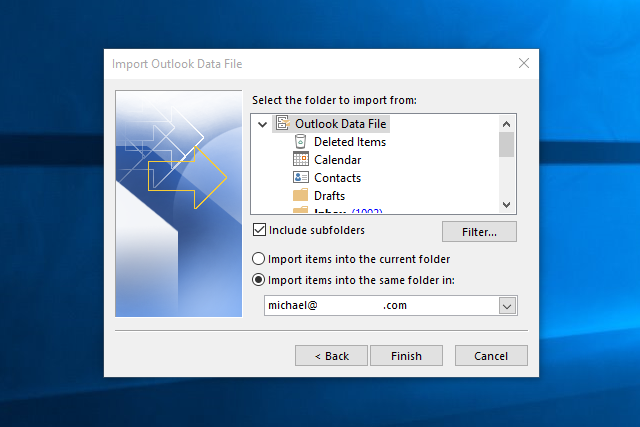Select Calendar folder text
This screenshot has height=427, width=640.
pyautogui.click(x=338, y=160)
